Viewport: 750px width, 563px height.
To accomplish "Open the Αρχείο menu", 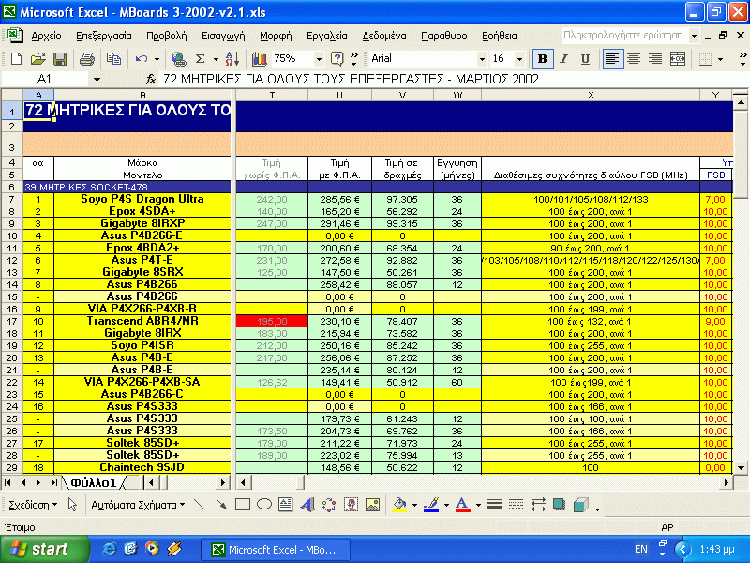I will 46,36.
